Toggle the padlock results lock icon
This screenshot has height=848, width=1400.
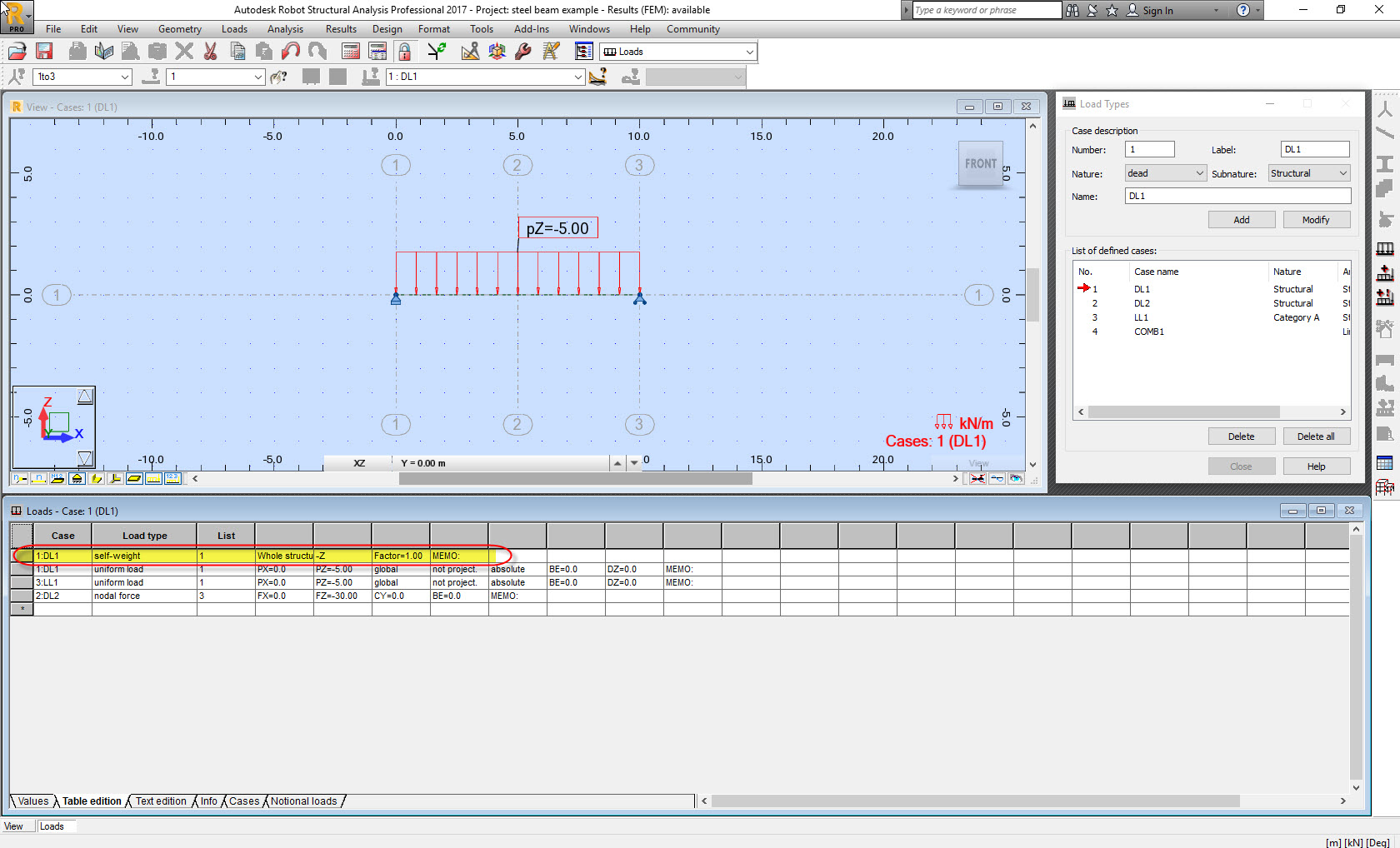(404, 52)
